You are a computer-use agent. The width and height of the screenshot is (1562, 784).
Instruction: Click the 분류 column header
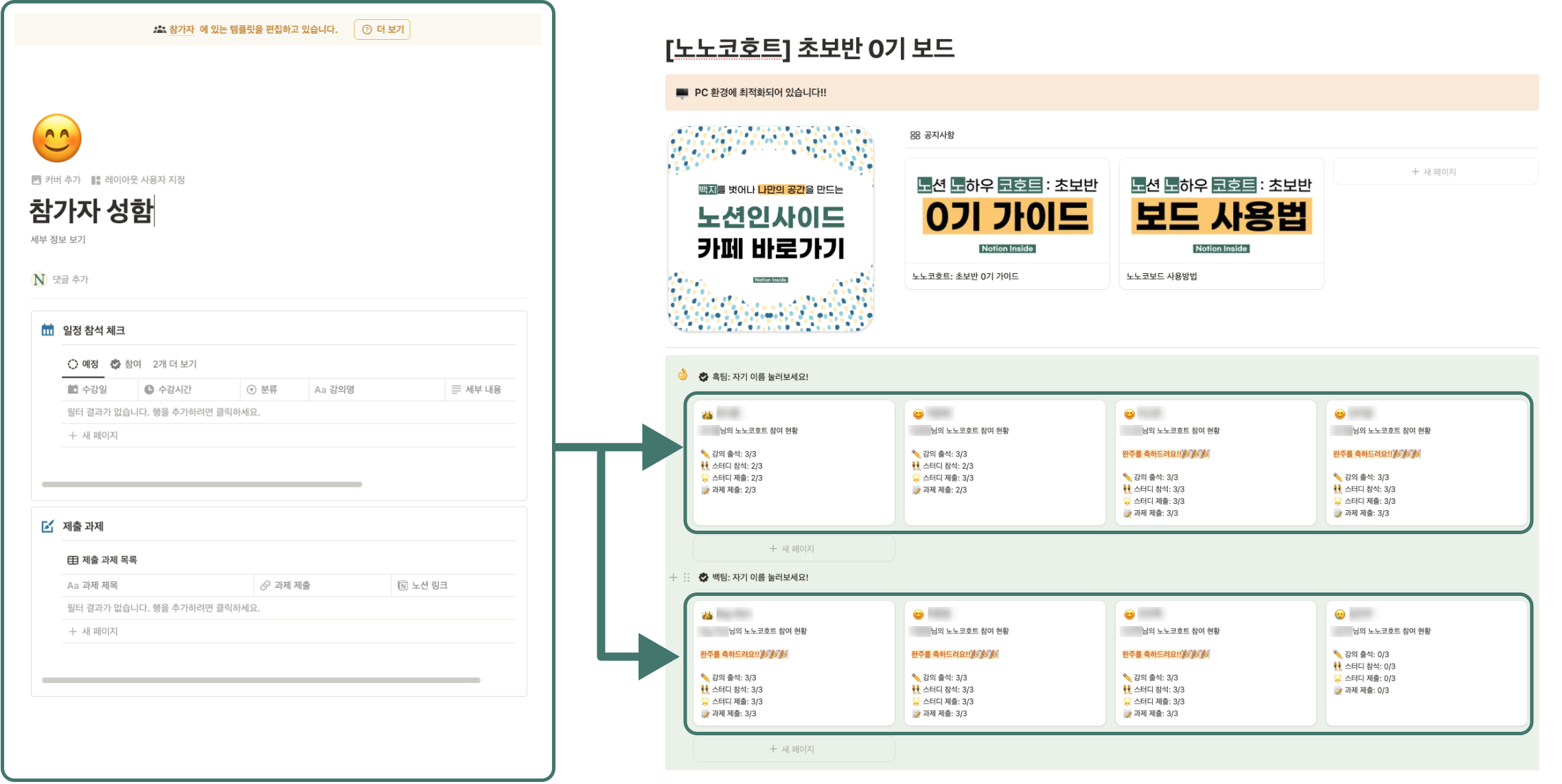[x=274, y=389]
